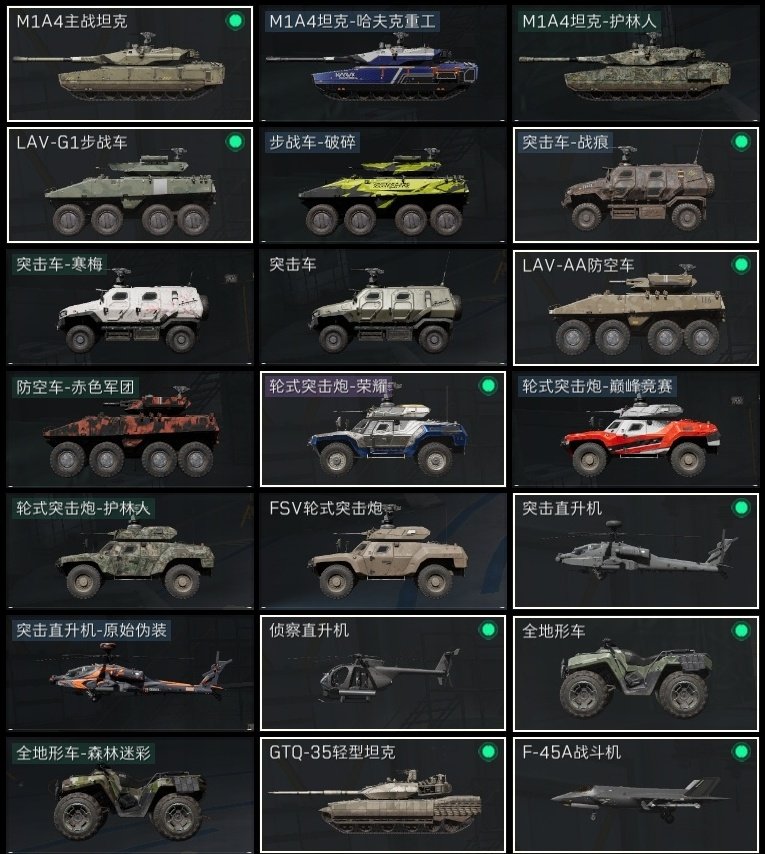The width and height of the screenshot is (765, 854).
Task: Click the green dot on 侦察直升机
Action: (x=488, y=630)
